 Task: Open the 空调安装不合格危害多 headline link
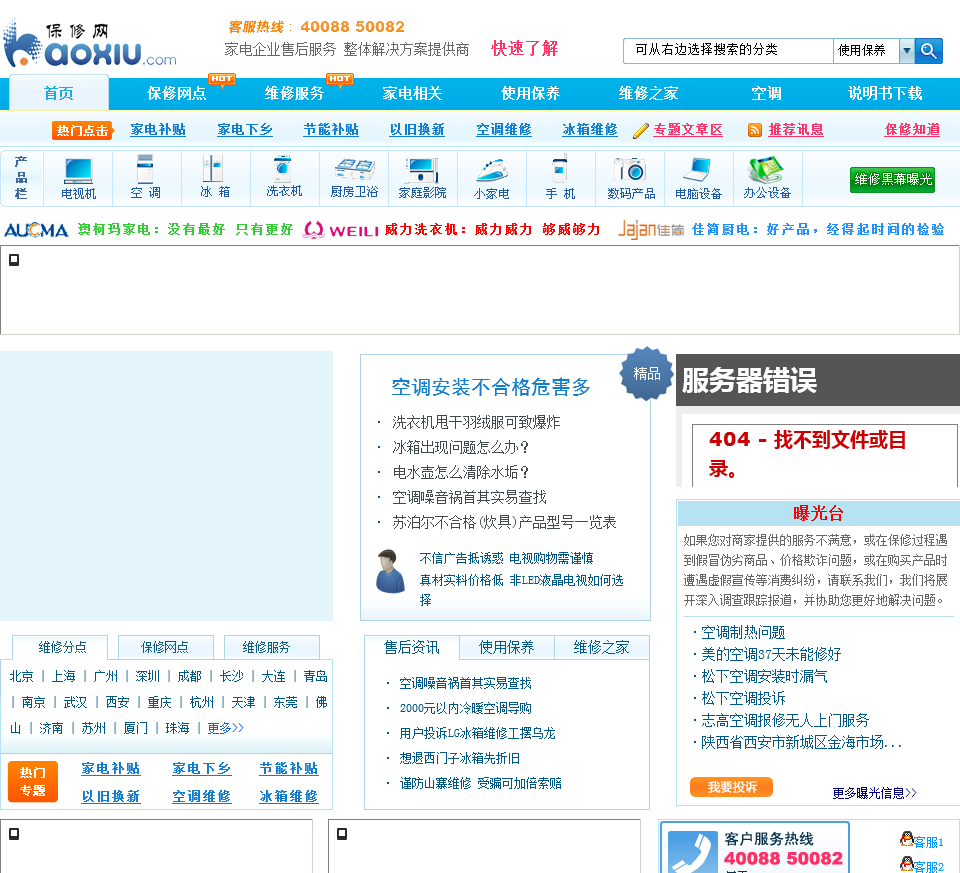tap(490, 387)
